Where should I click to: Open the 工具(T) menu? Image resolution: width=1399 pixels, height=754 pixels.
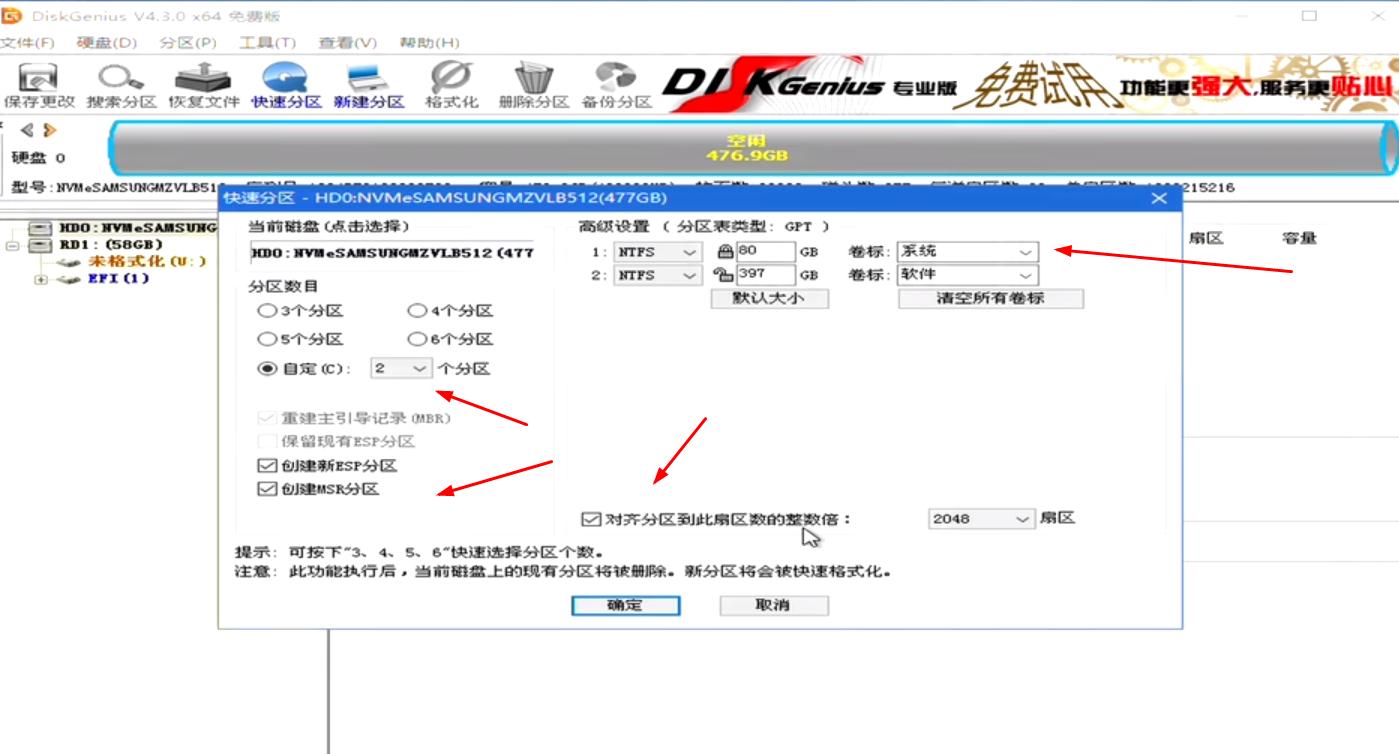pyautogui.click(x=268, y=43)
